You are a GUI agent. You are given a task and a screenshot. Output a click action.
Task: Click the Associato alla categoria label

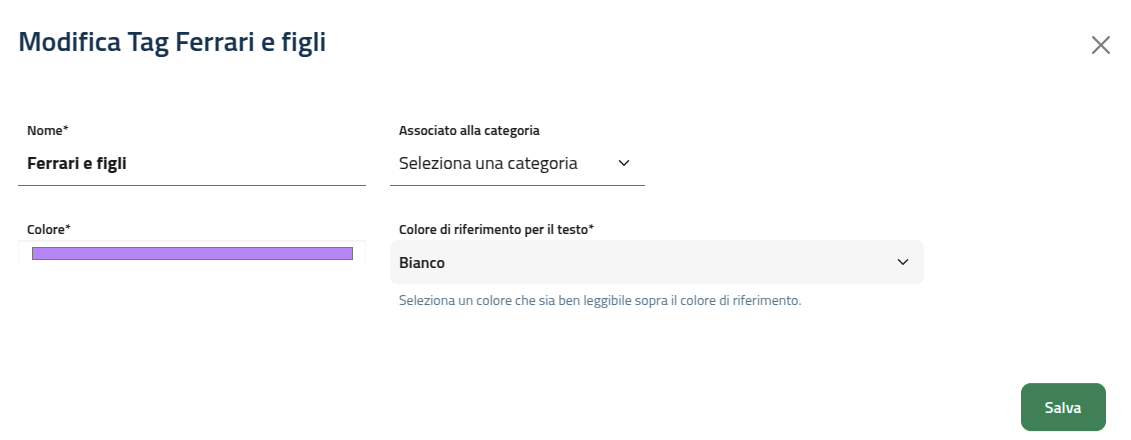pyautogui.click(x=469, y=130)
